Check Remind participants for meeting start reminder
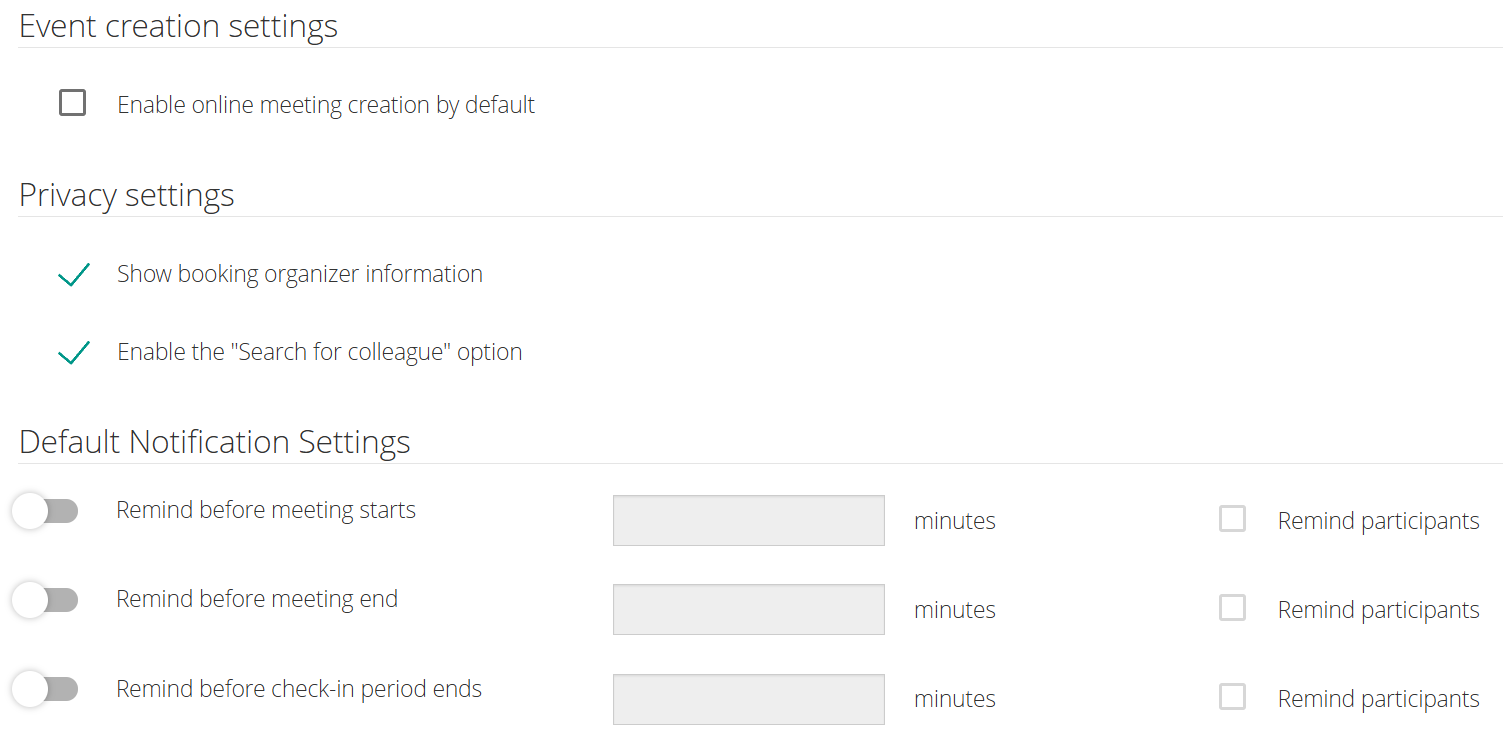 (1232, 518)
